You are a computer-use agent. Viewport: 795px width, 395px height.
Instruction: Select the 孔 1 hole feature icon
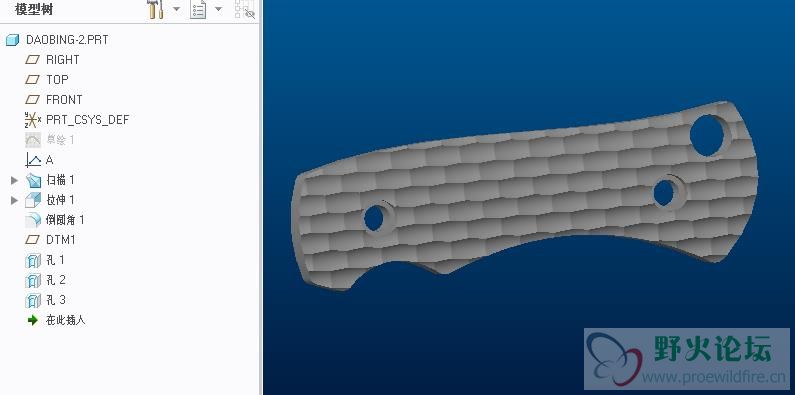pos(33,261)
